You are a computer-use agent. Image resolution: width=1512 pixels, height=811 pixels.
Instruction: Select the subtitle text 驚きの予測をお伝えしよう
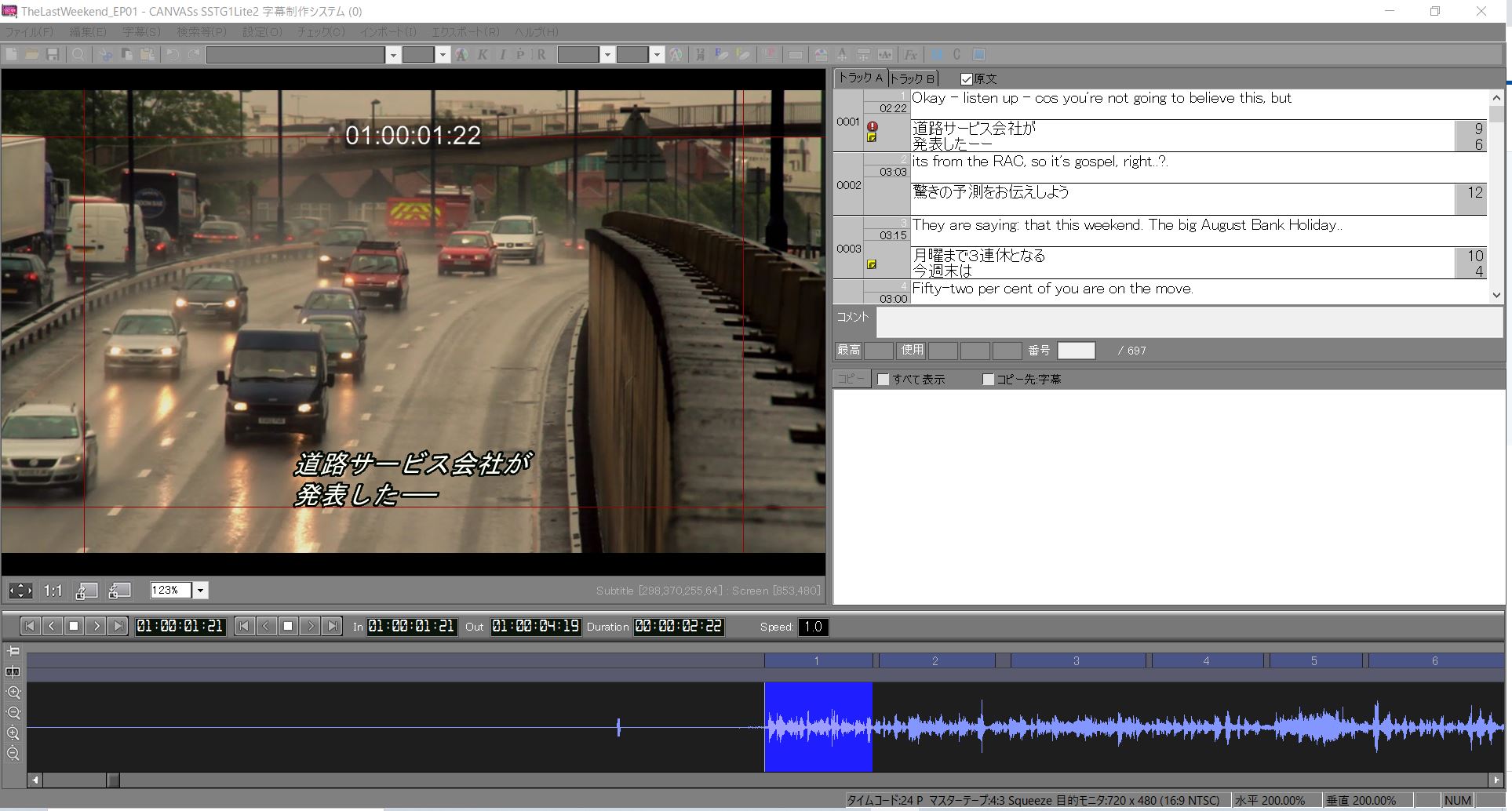[x=990, y=192]
